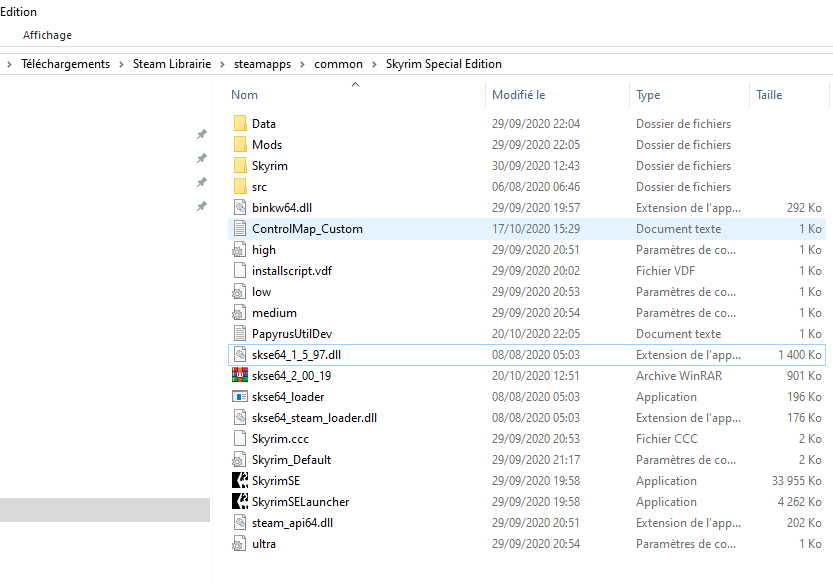The image size is (833, 584).
Task: Select the steam_api64.dll file icon
Action: 240,522
